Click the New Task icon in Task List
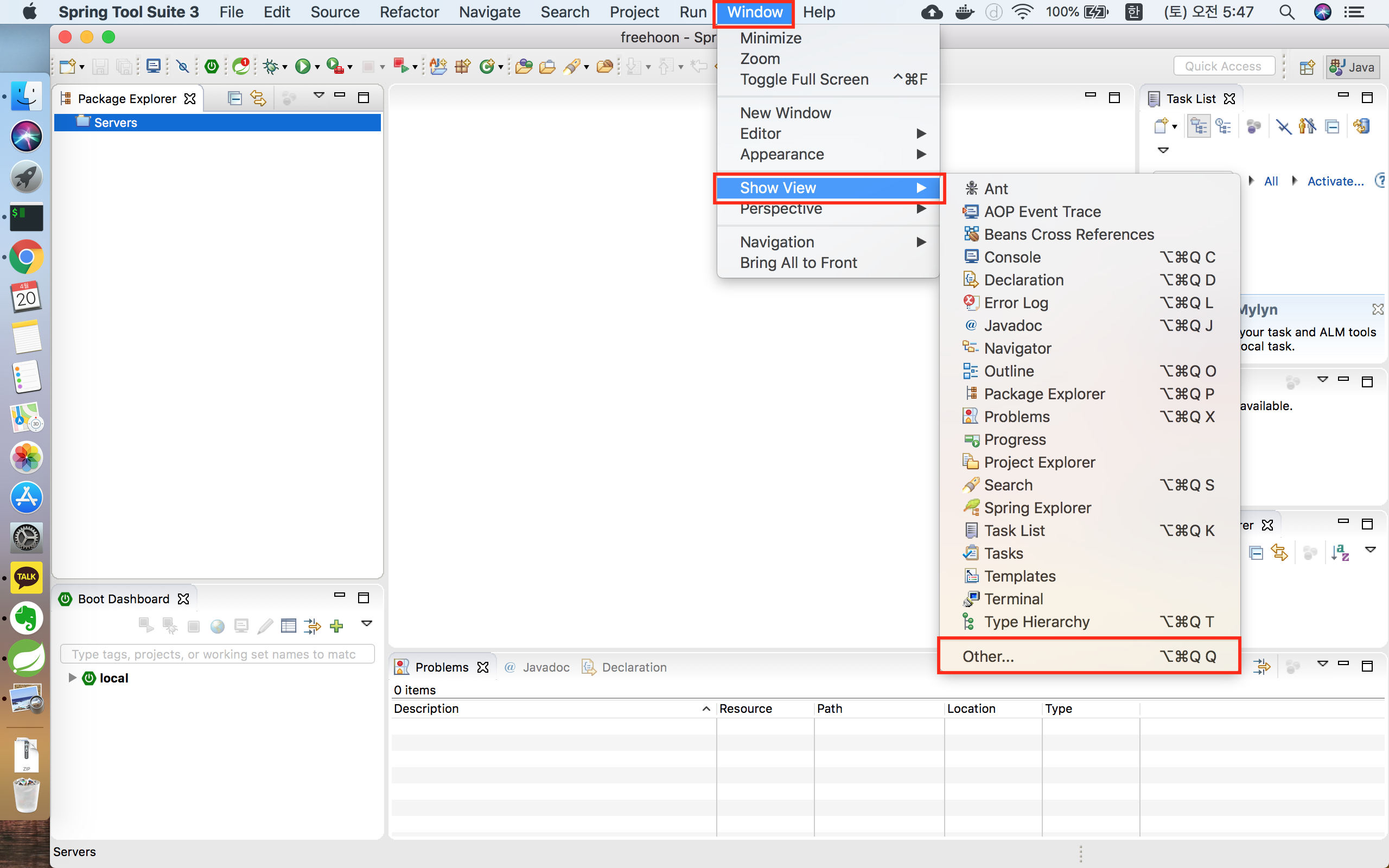 (1161, 126)
